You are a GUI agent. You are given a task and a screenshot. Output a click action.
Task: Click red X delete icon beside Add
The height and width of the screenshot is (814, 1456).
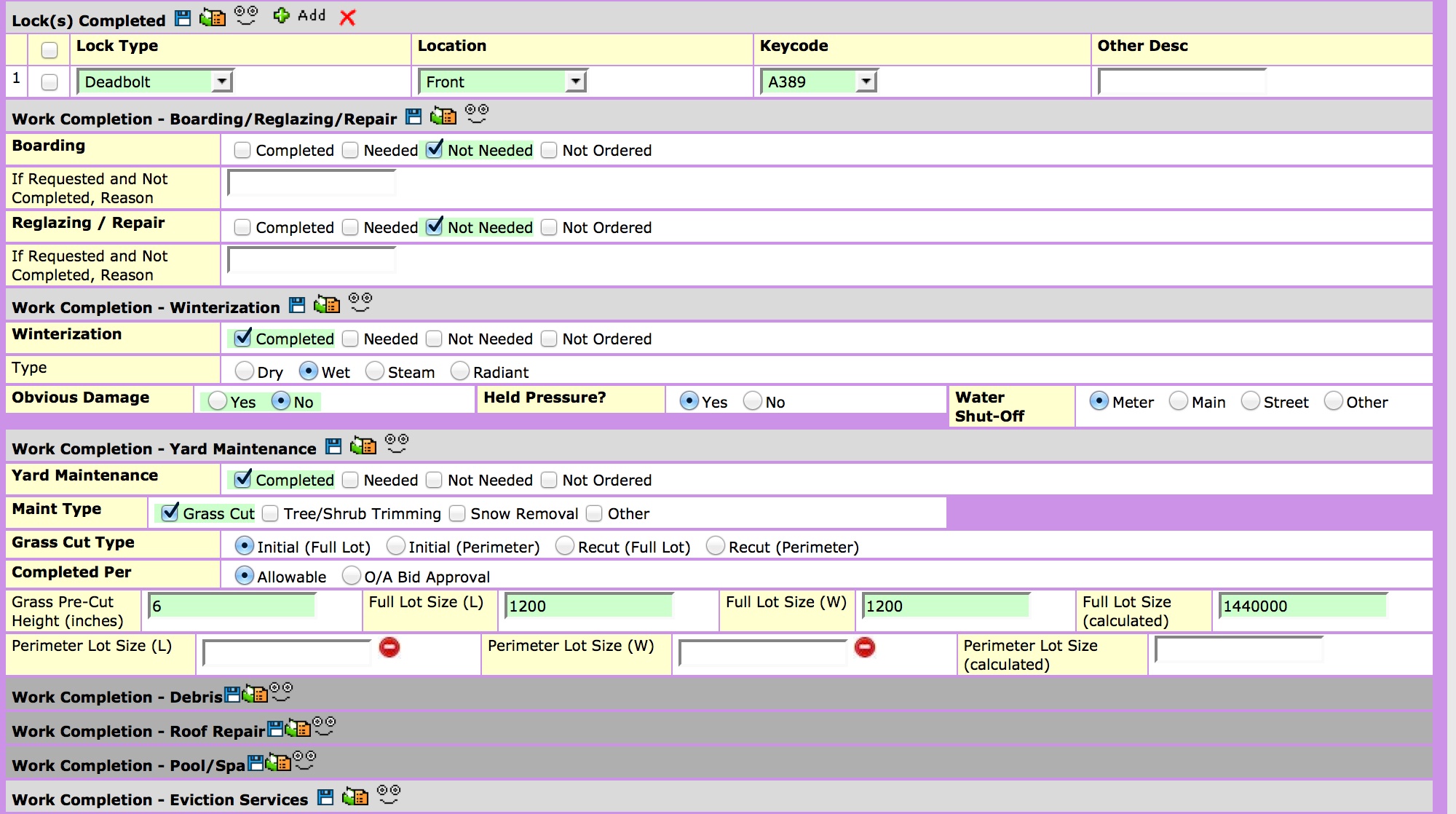point(348,17)
